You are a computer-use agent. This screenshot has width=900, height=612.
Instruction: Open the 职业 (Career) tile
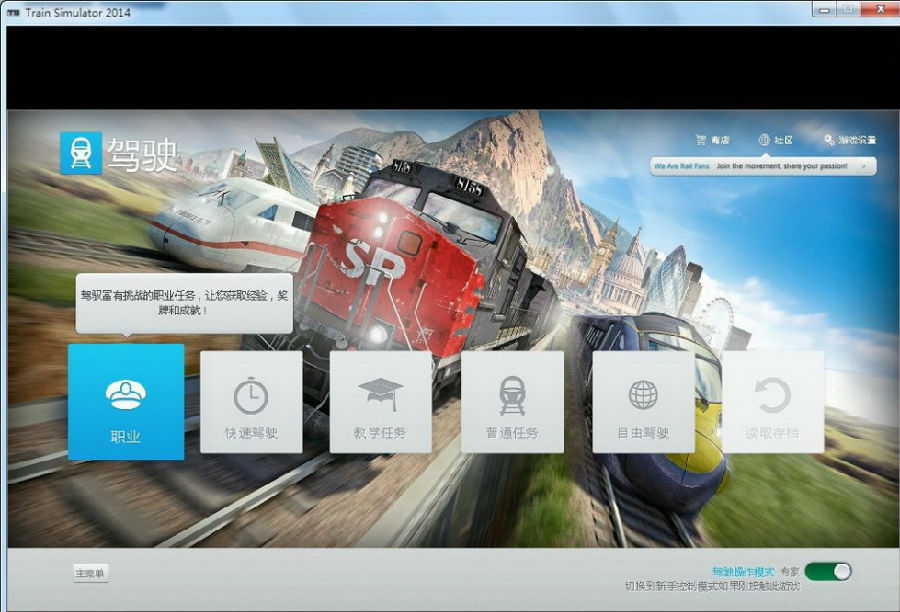coord(126,402)
